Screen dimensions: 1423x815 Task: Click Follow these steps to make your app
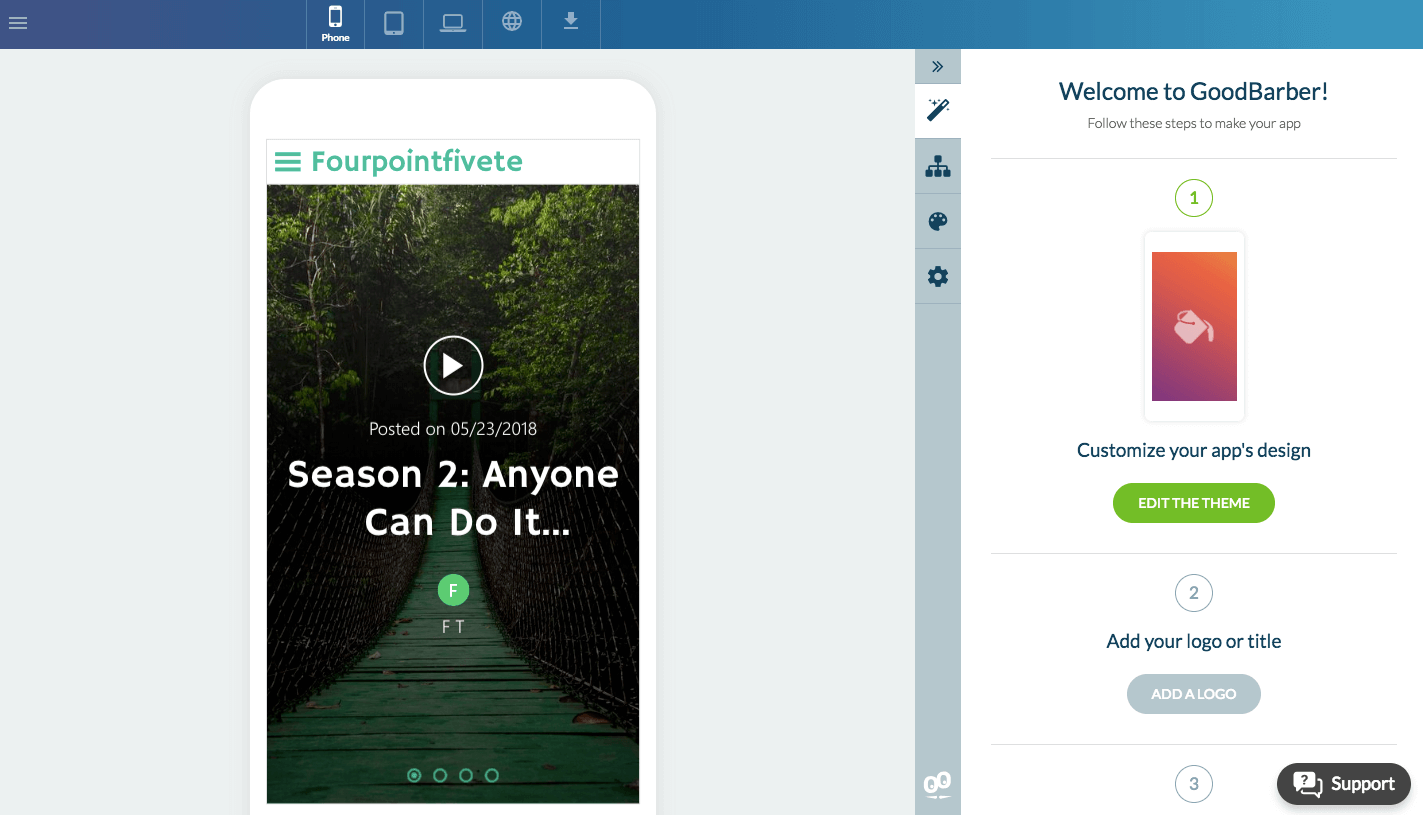tap(1194, 124)
